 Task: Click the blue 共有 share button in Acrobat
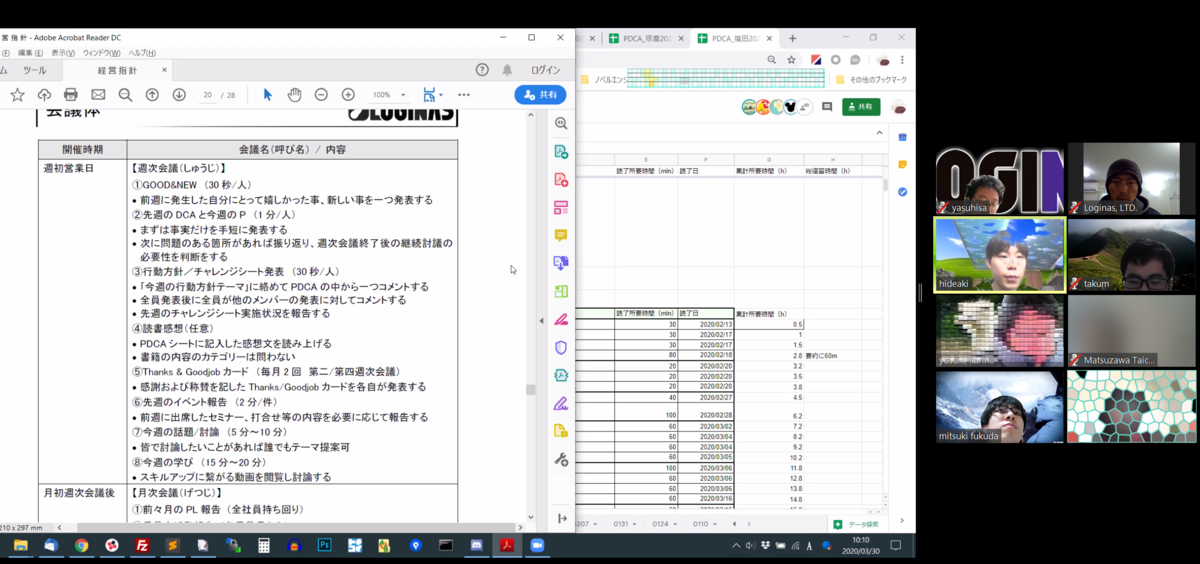click(x=540, y=95)
